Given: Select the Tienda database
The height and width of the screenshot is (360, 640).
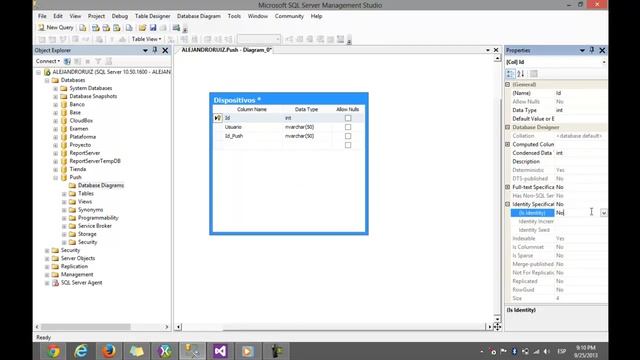Looking at the screenshot, I should point(78,169).
